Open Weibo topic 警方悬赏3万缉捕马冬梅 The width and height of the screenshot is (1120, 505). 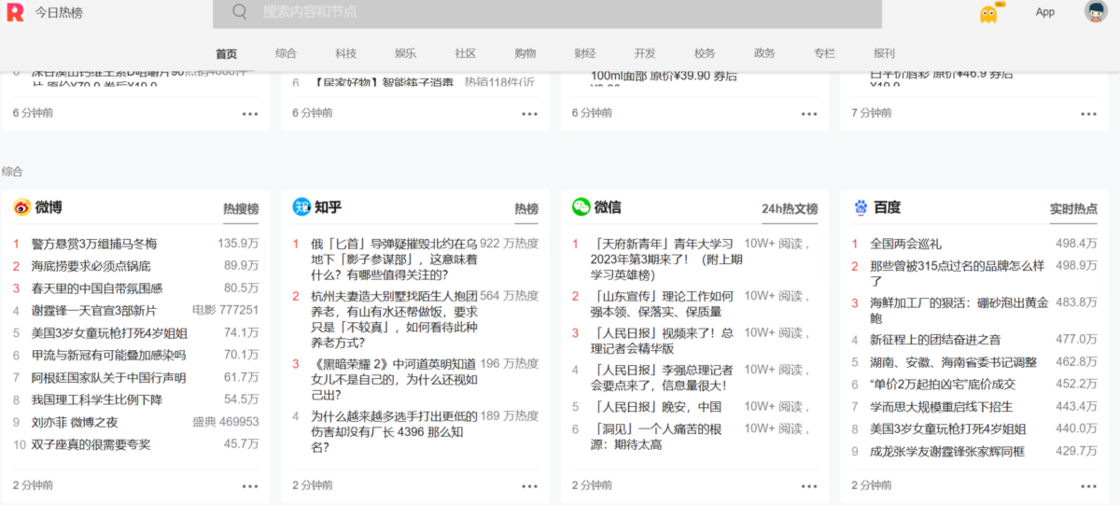[x=94, y=244]
